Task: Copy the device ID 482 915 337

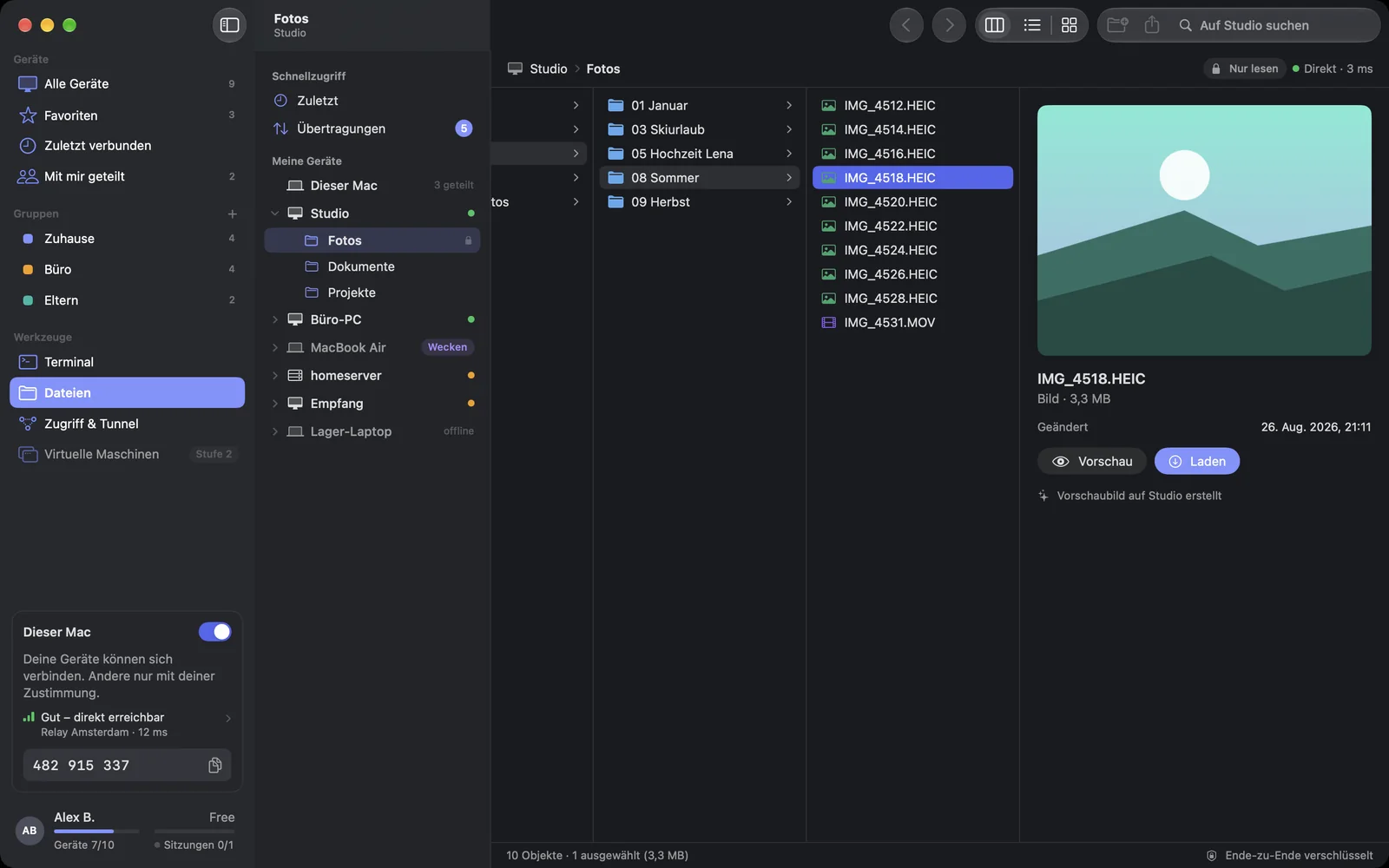Action: tap(215, 765)
